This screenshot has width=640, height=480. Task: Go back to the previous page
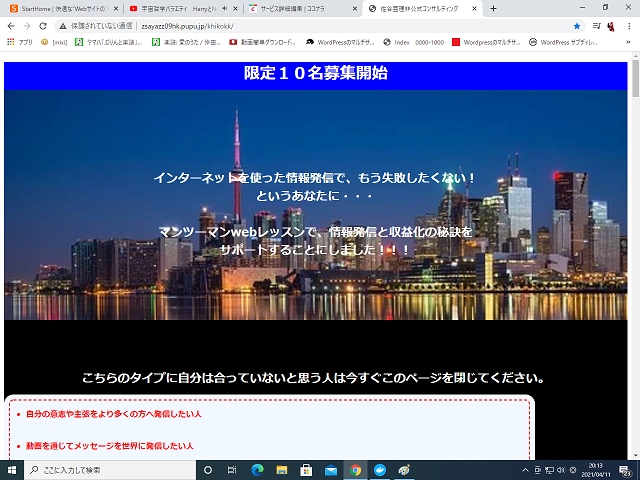pos(11,26)
